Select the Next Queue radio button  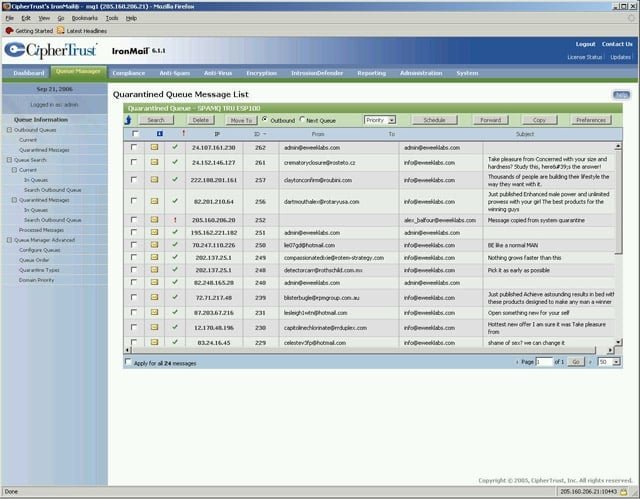(x=302, y=119)
